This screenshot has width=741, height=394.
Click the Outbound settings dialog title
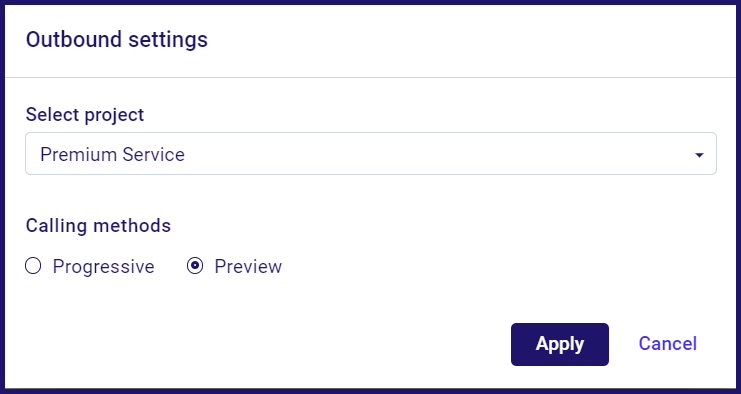pyautogui.click(x=117, y=39)
